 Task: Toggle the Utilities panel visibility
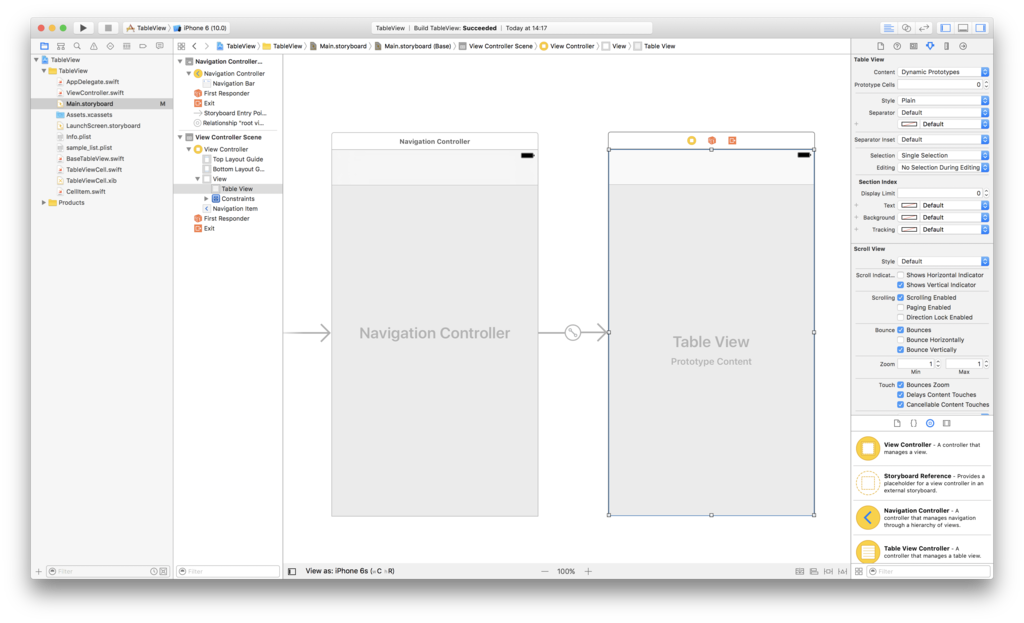(x=980, y=28)
